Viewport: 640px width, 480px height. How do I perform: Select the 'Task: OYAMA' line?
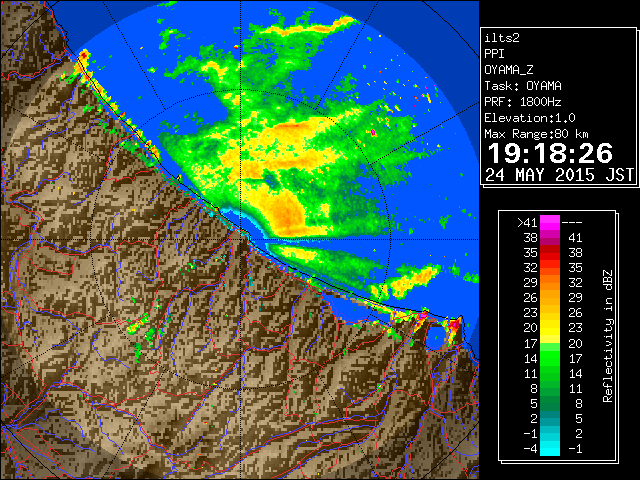[523, 86]
